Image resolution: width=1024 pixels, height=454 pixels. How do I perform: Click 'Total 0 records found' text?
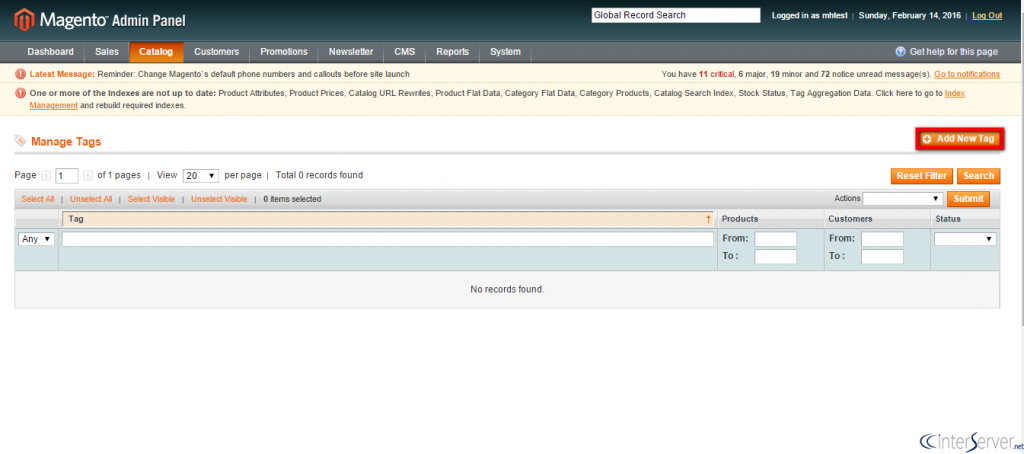319,175
